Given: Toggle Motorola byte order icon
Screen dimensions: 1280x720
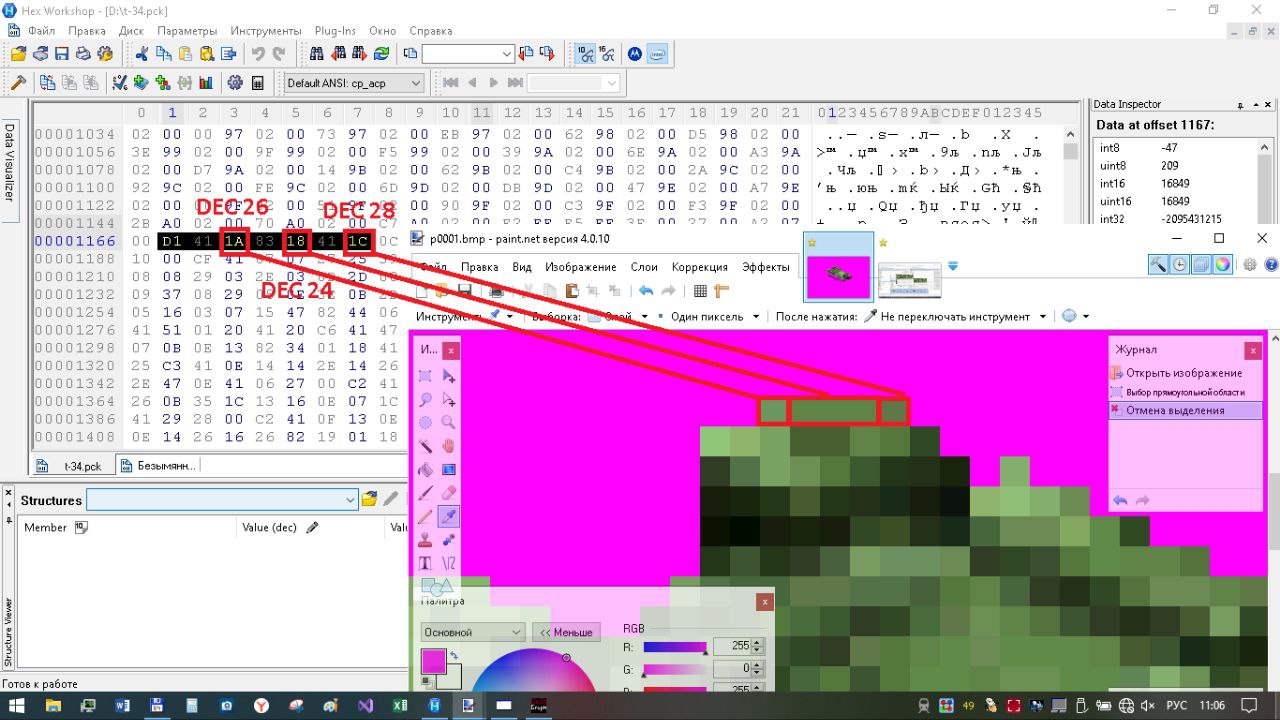Looking at the screenshot, I should tap(635, 54).
